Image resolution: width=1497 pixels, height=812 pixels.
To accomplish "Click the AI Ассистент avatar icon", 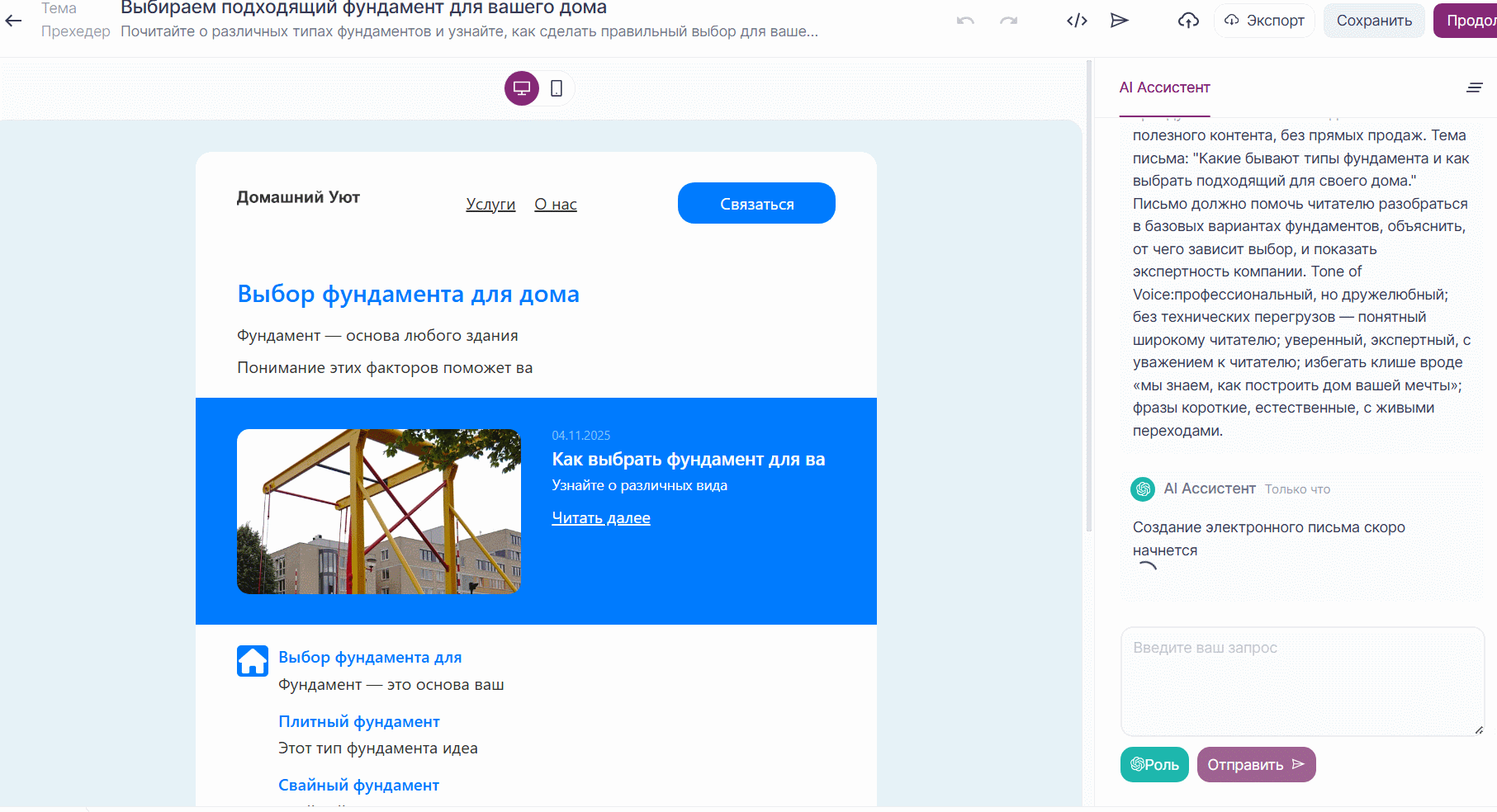I will tap(1143, 489).
